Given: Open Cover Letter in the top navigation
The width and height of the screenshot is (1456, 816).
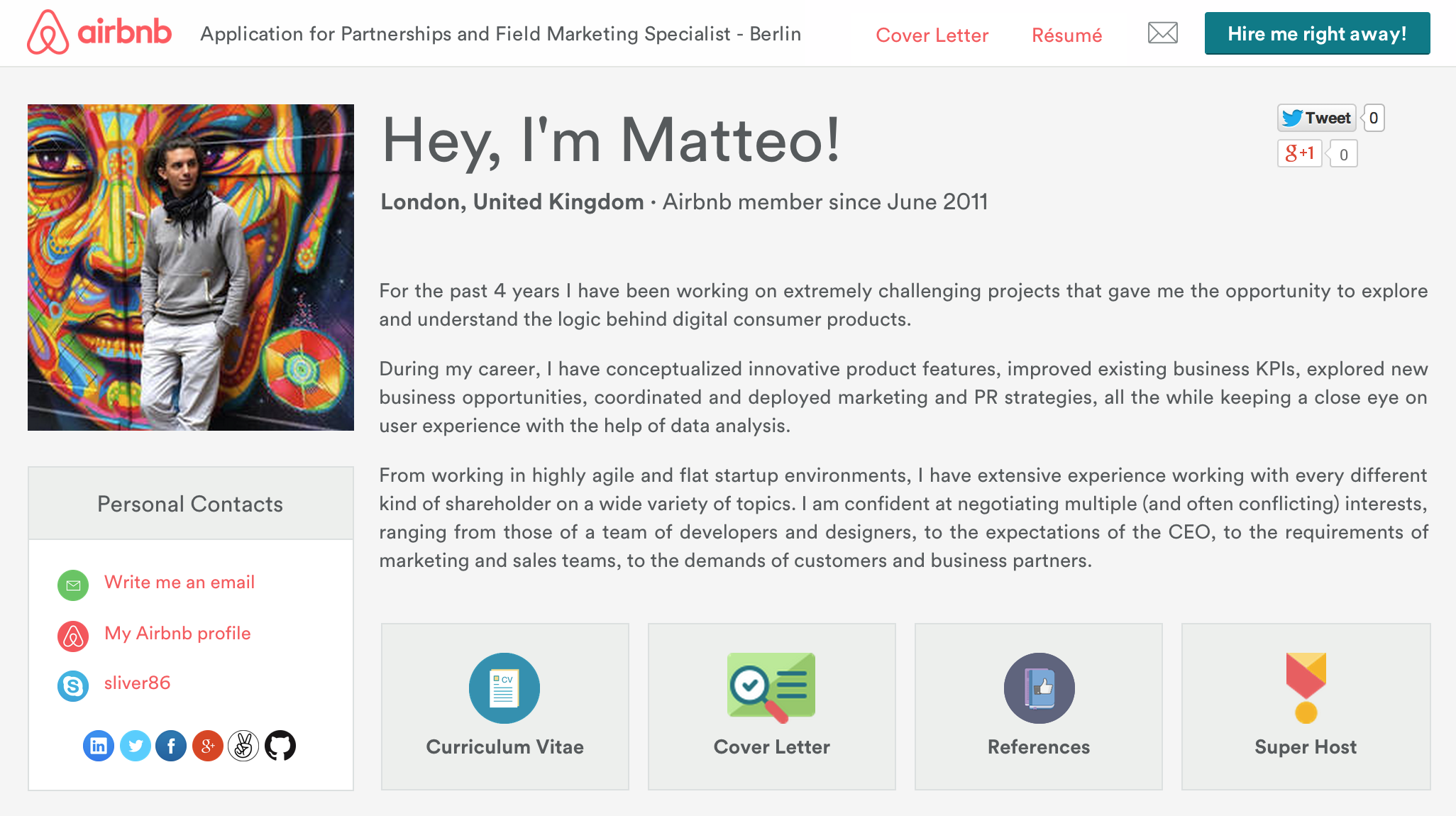Looking at the screenshot, I should [932, 35].
